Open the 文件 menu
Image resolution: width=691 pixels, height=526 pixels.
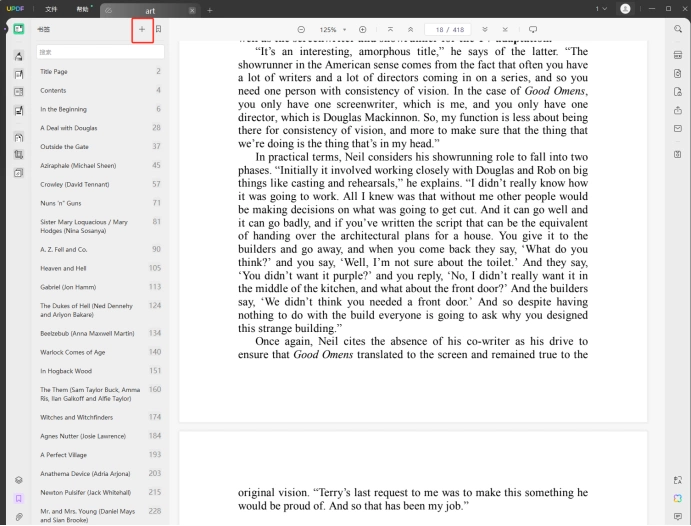tap(51, 9)
